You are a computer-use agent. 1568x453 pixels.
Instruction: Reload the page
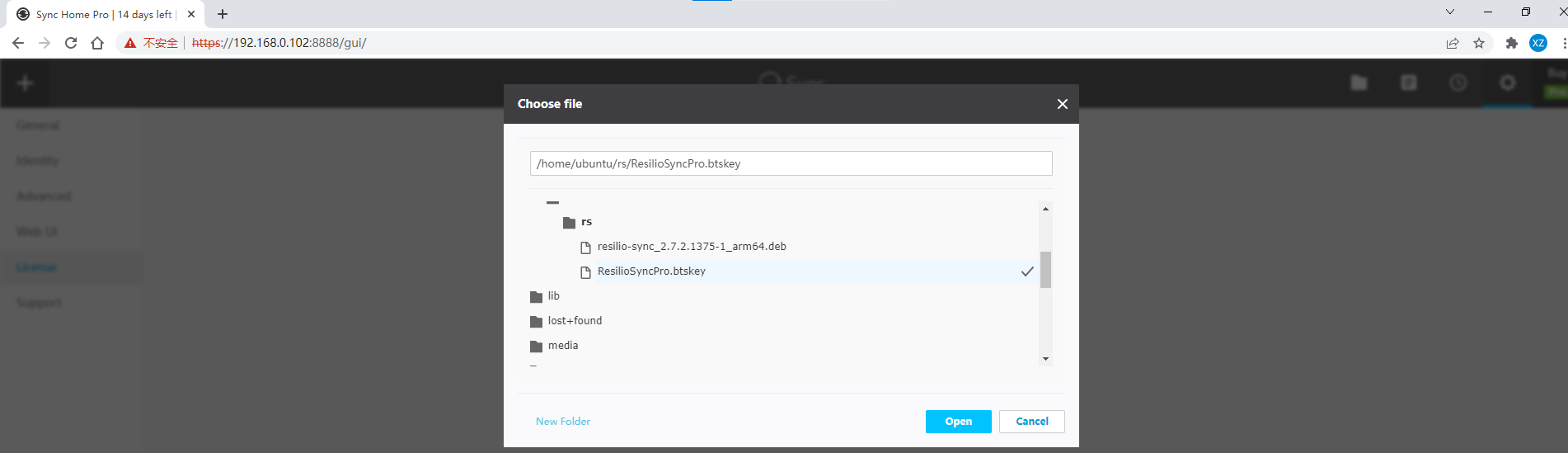[x=71, y=43]
